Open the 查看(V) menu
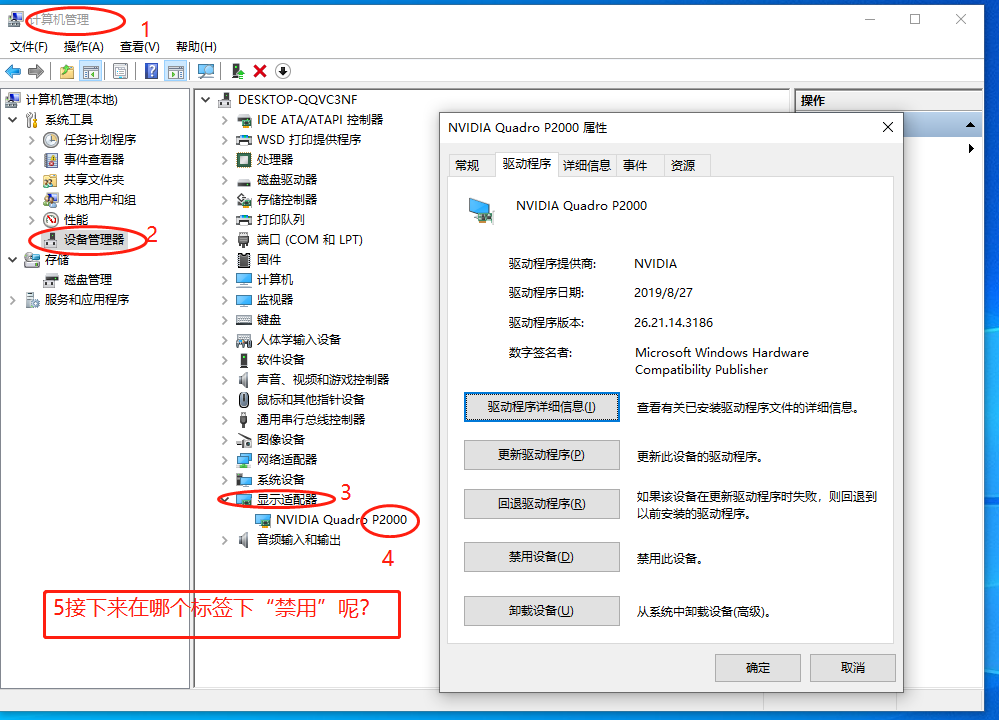The width and height of the screenshot is (999, 720). 140,47
